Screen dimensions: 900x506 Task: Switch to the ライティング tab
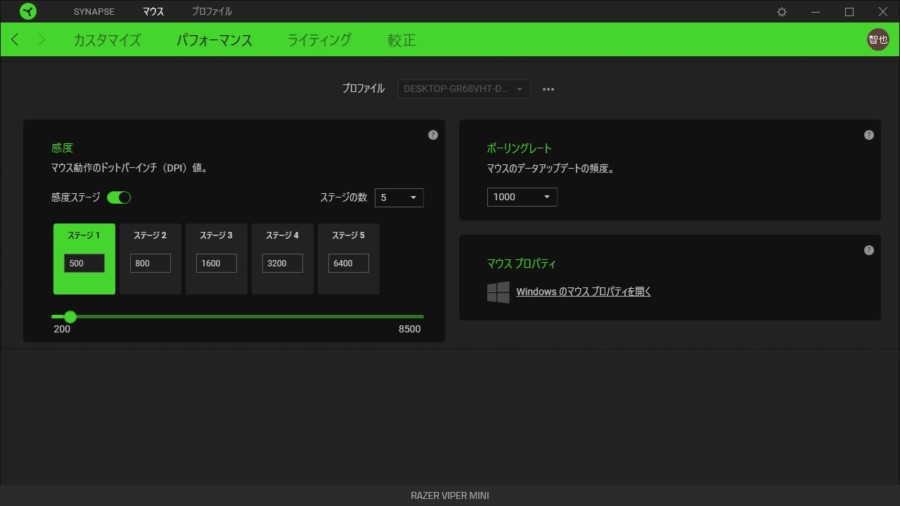point(319,41)
